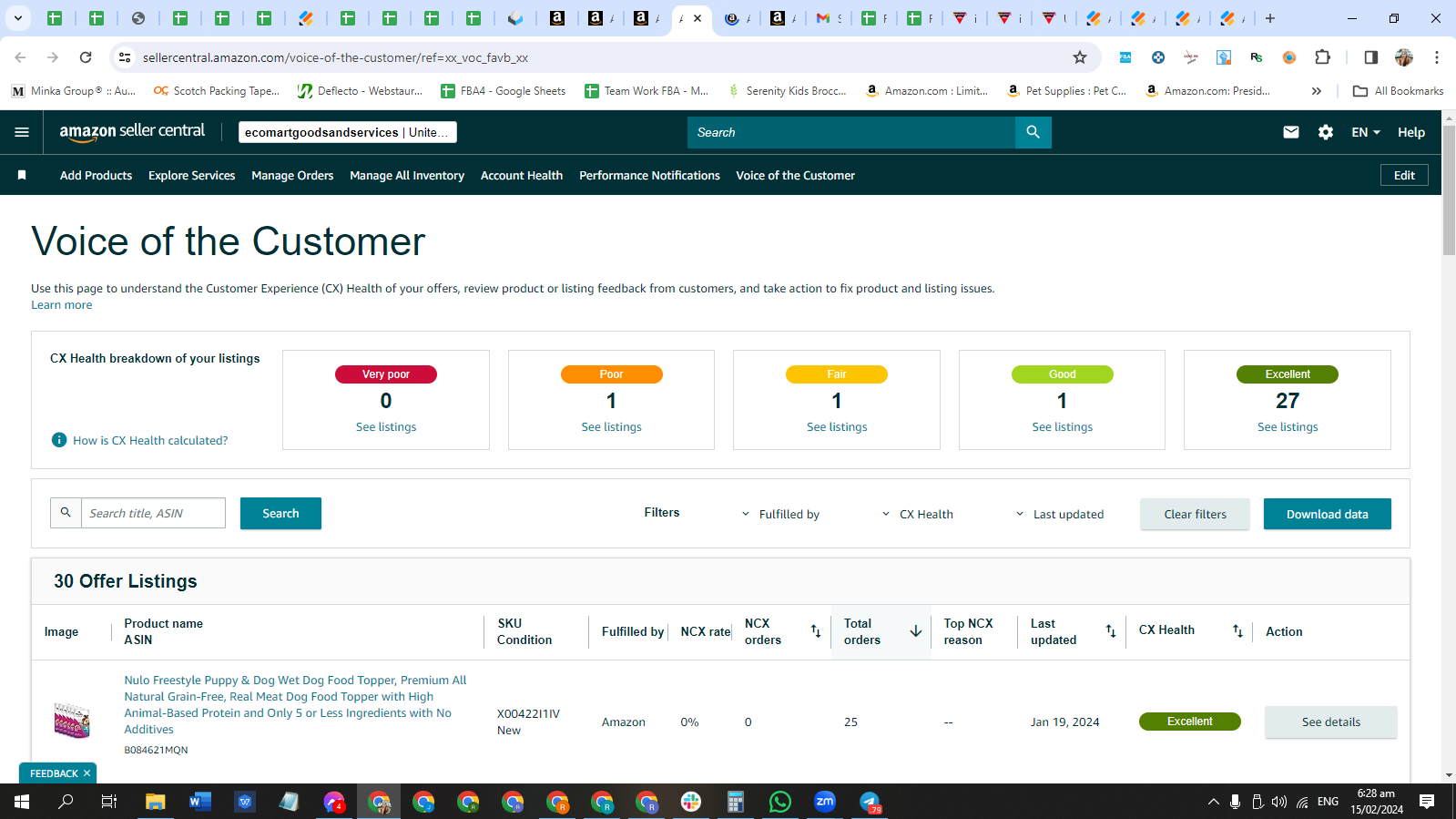
Task: Go to Manage All Inventory
Action: pos(407,175)
